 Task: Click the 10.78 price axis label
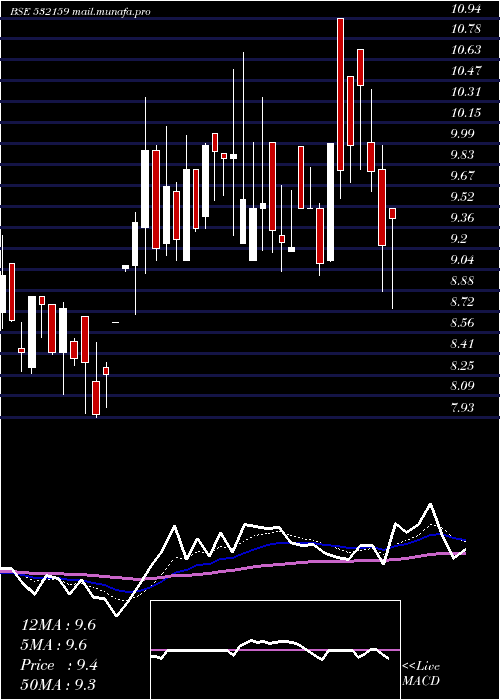(x=466, y=29)
